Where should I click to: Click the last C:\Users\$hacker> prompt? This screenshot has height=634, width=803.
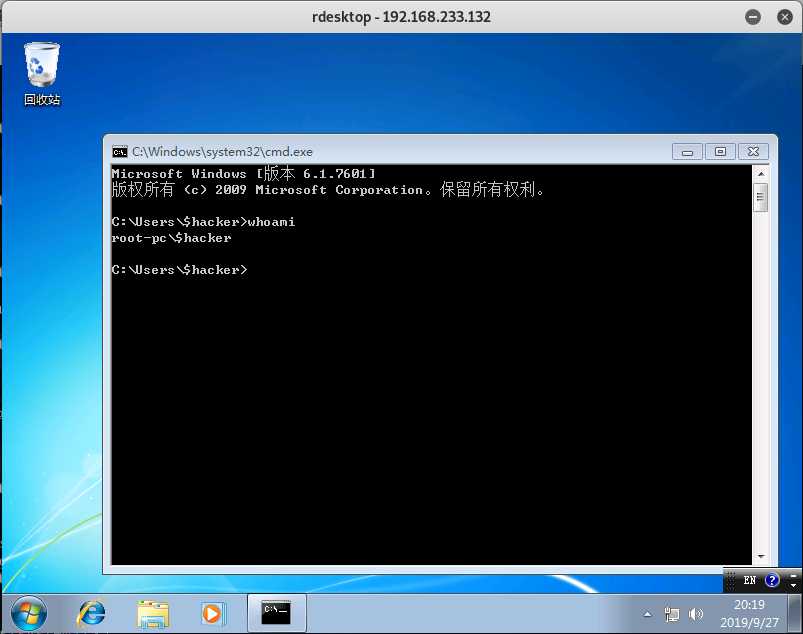click(179, 270)
